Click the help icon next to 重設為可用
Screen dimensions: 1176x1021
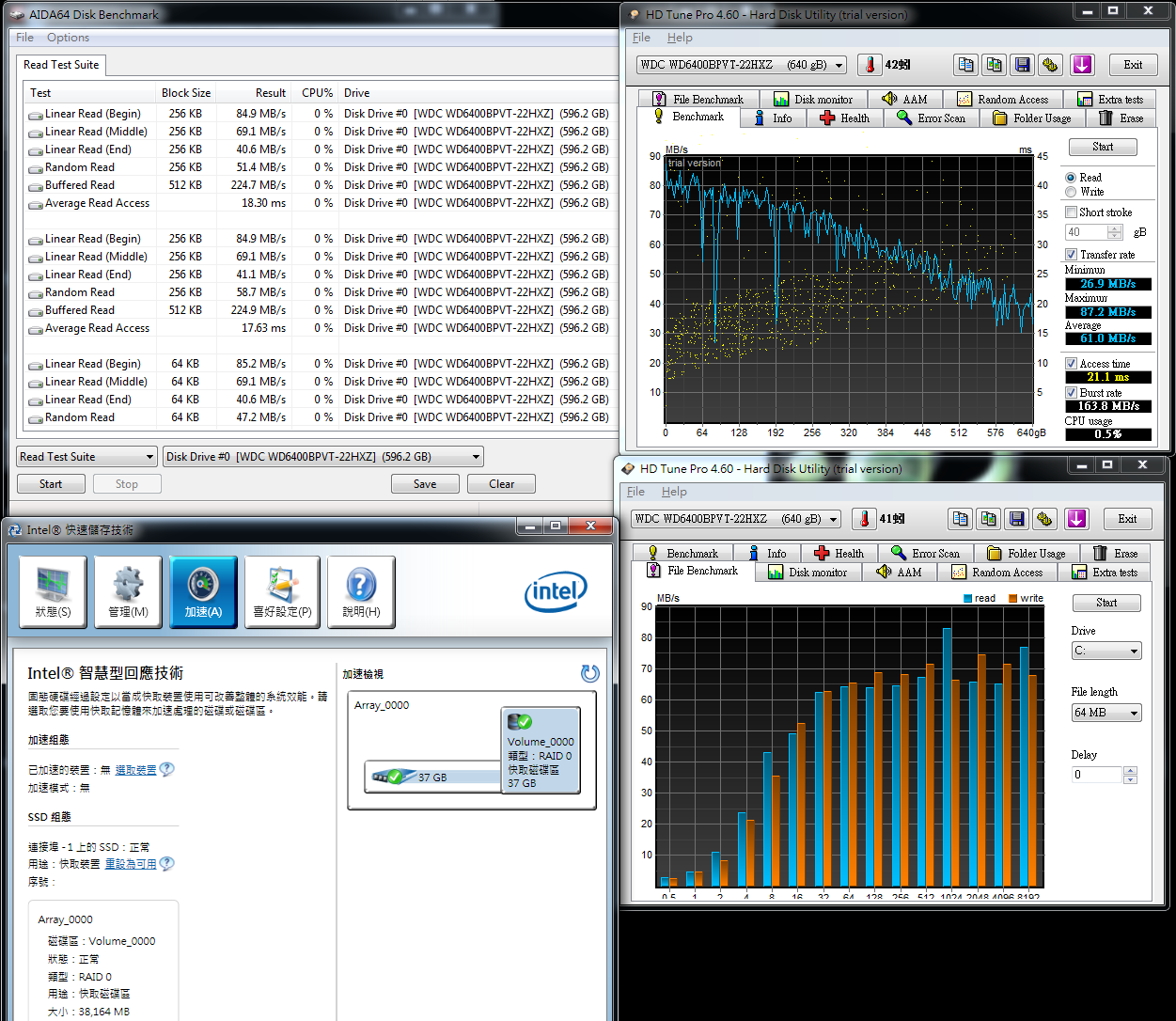pos(167,863)
